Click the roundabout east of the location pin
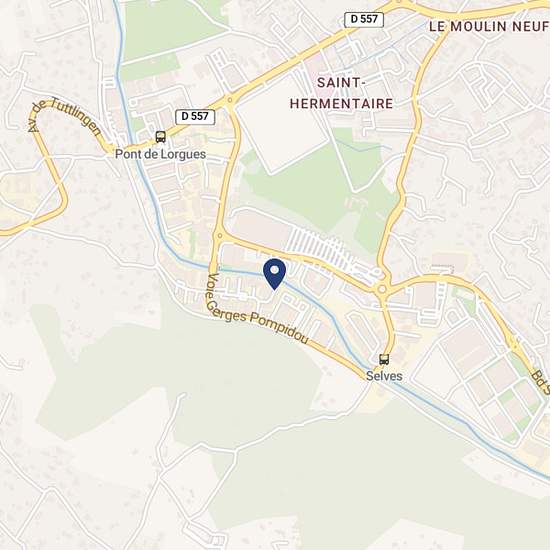Image resolution: width=550 pixels, height=550 pixels. tap(382, 290)
